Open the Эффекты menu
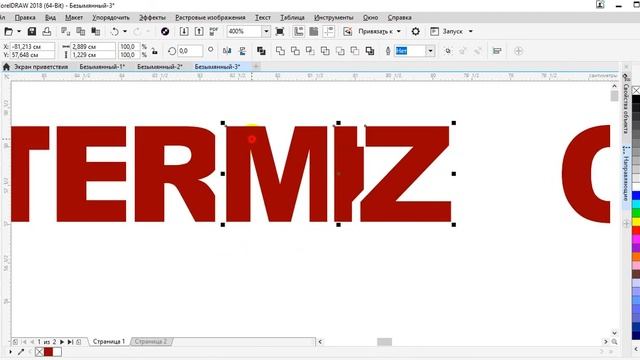The height and width of the screenshot is (360, 640). (x=152, y=18)
